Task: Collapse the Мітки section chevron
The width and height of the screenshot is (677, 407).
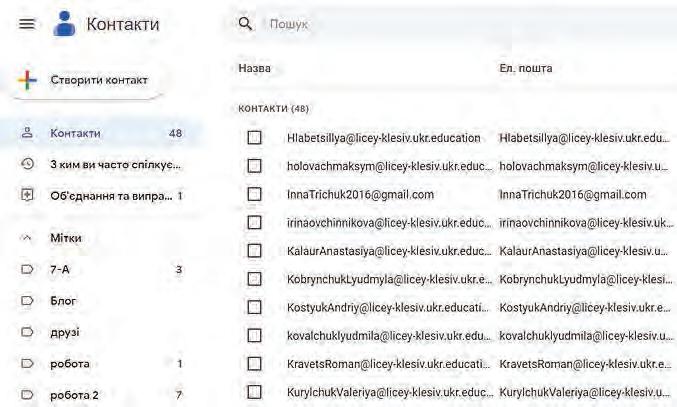Action: click(x=27, y=238)
